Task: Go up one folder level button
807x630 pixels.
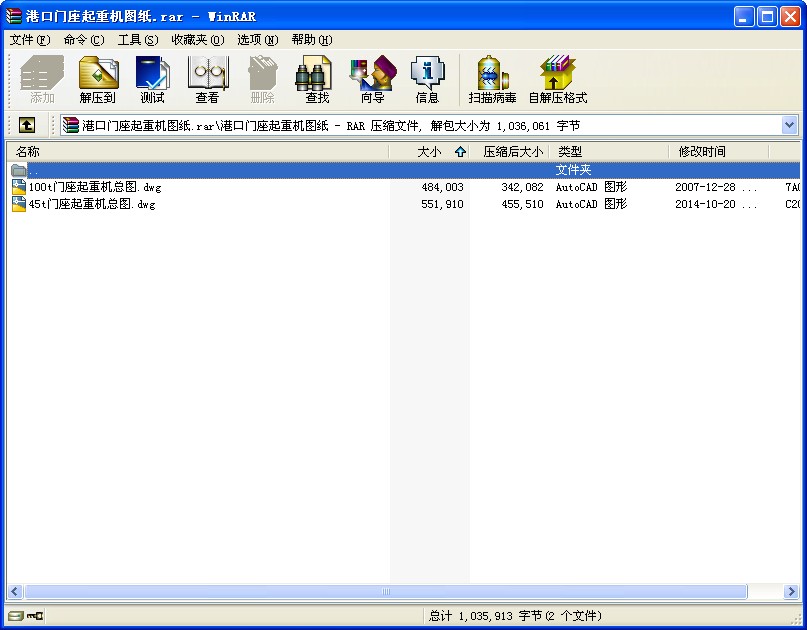Action: coord(27,125)
